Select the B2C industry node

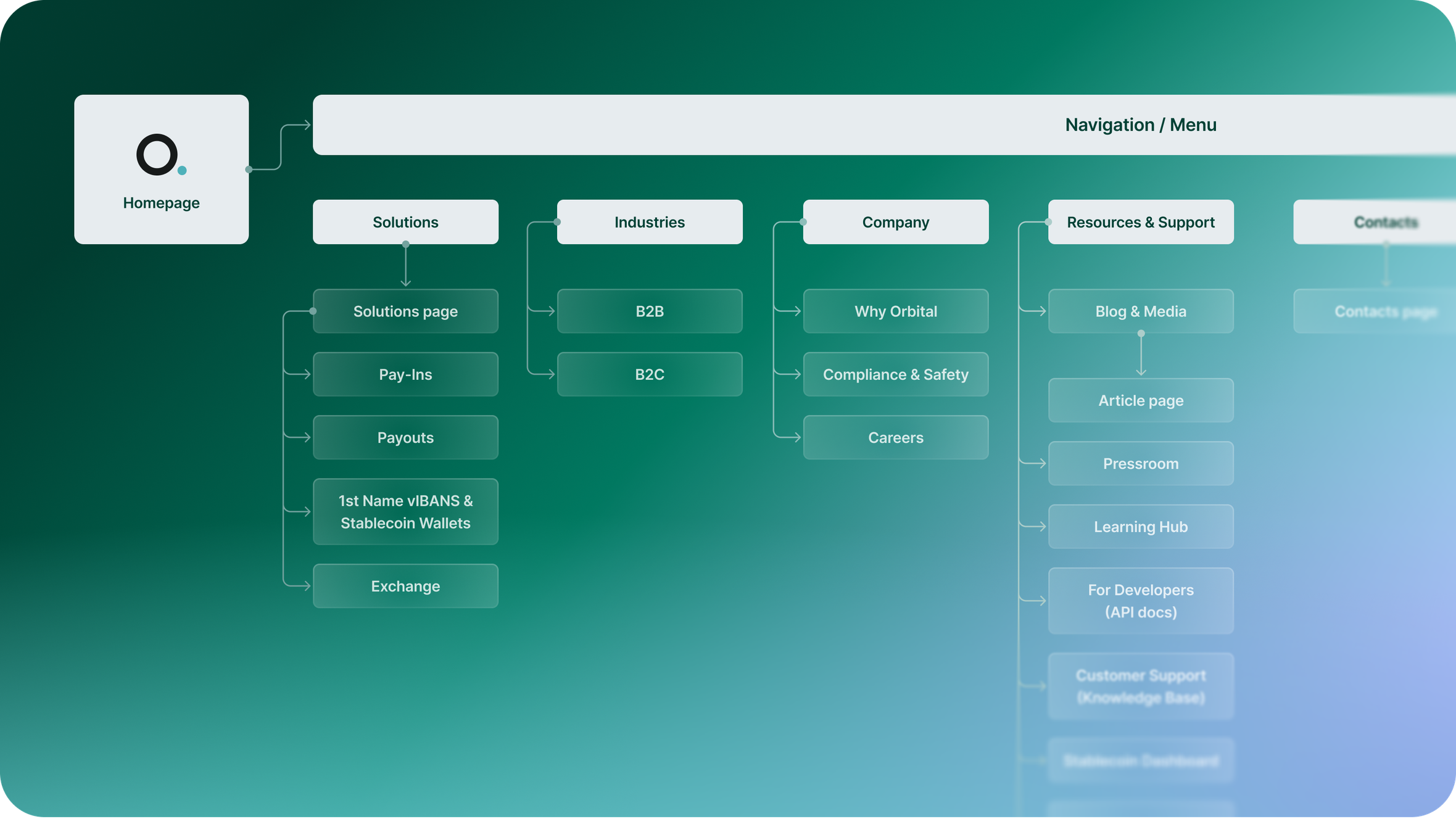point(650,374)
